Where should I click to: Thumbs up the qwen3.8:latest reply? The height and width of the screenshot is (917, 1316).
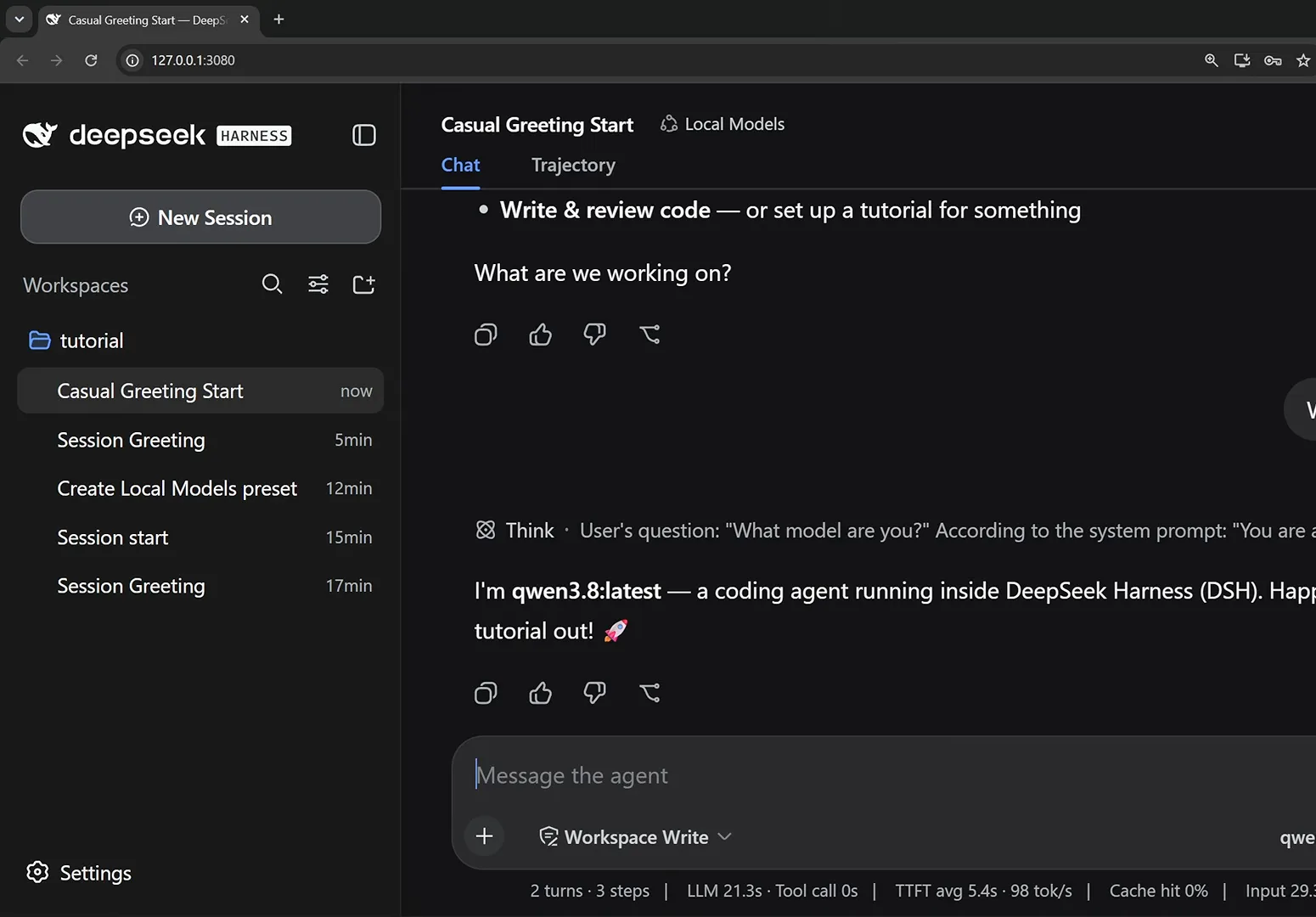click(540, 693)
